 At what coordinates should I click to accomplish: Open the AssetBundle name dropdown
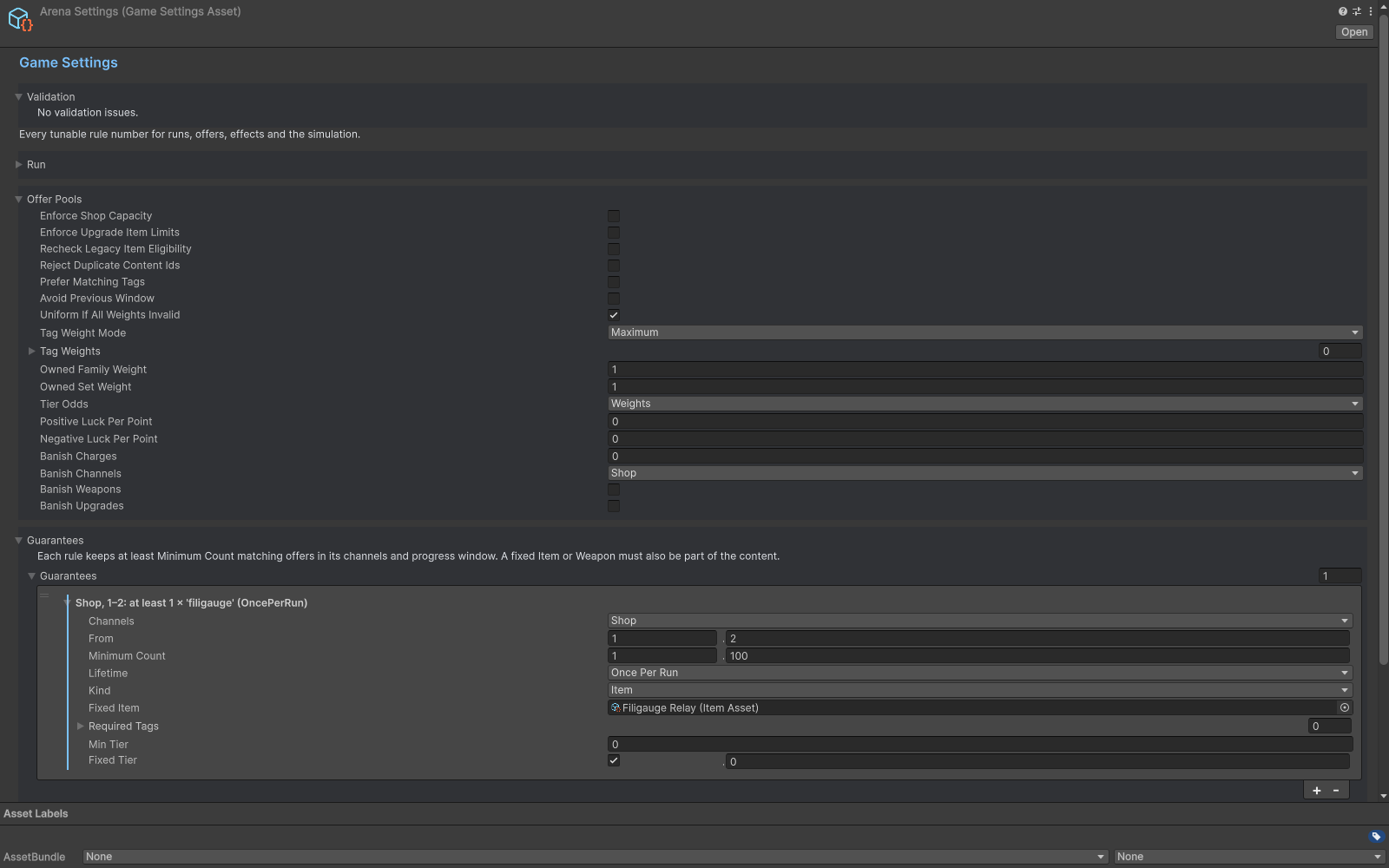[596, 857]
